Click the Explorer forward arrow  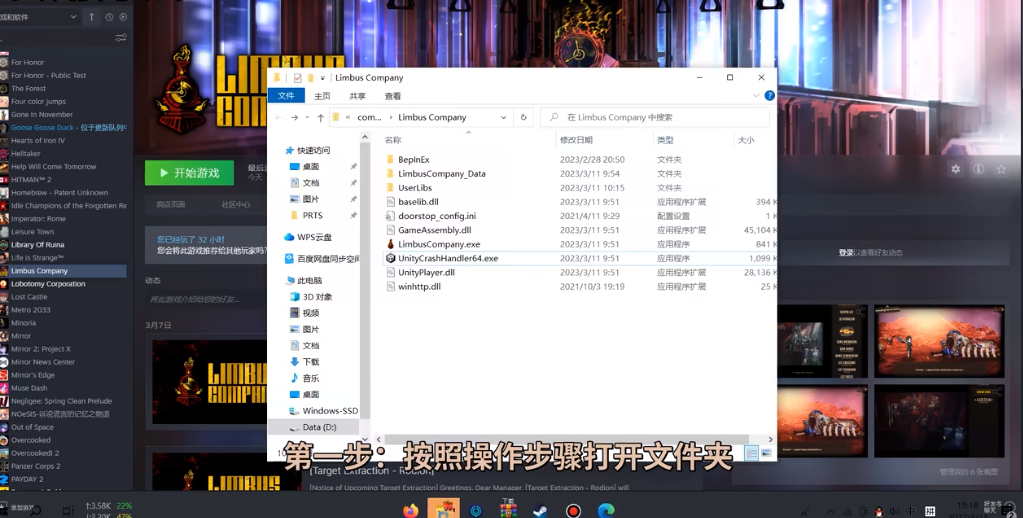point(294,117)
